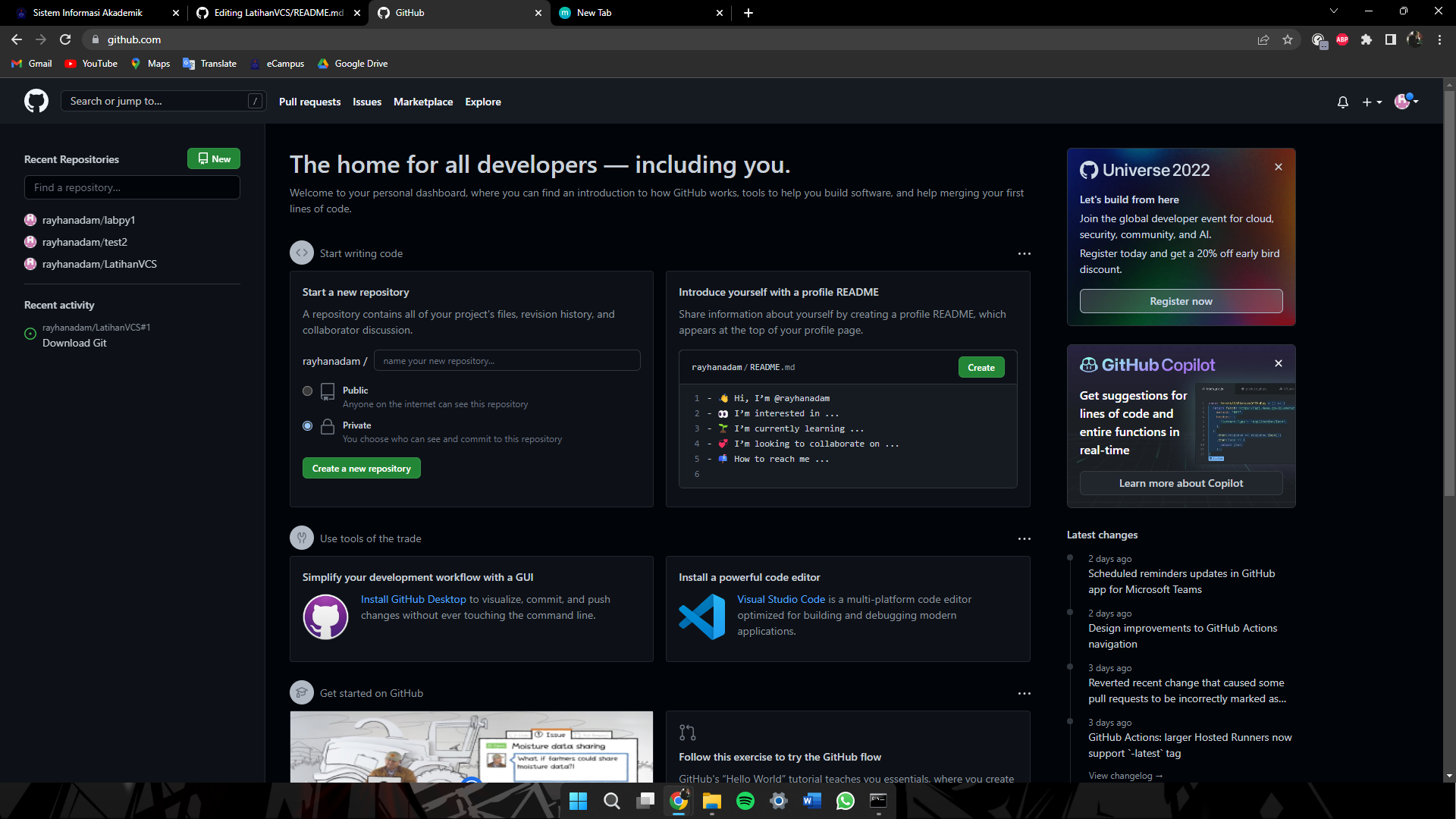
Task: Open the rayhanadam/LatihanVCS repository
Action: coord(99,264)
